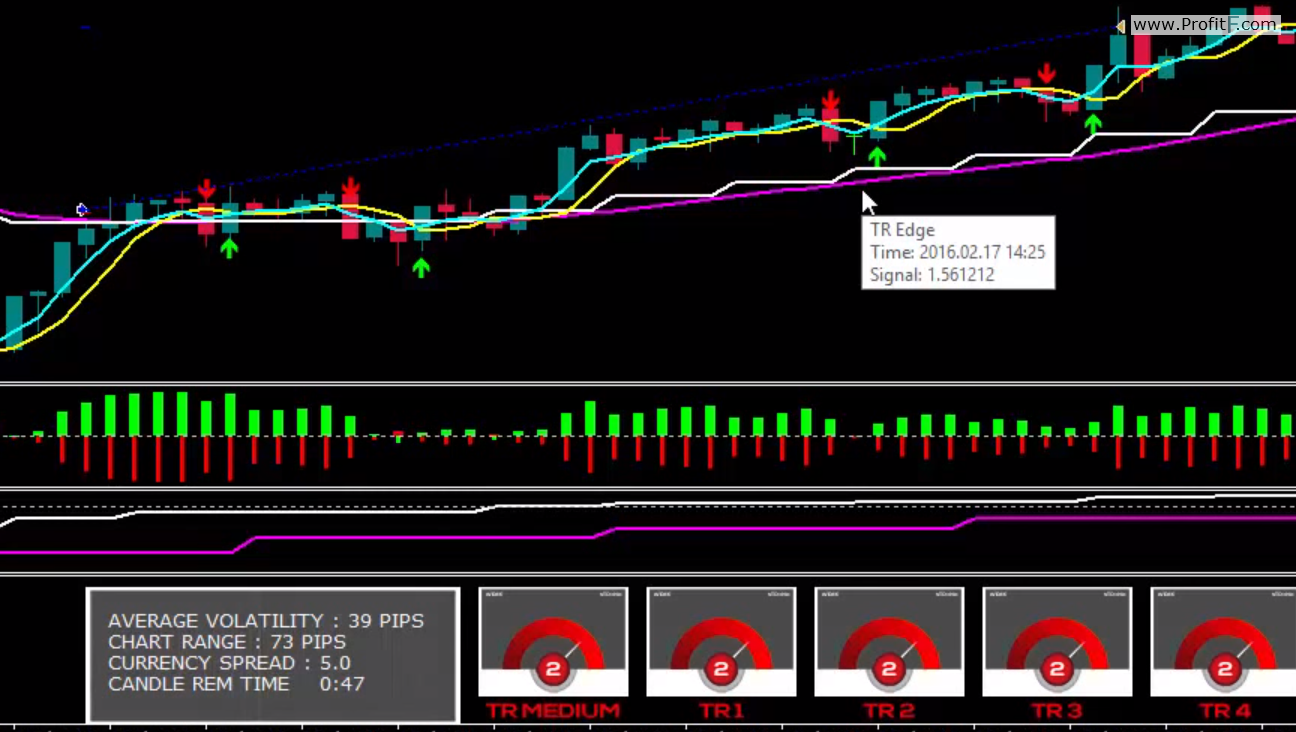Click the CHART RANGE : 73 PIPS line

pos(227,642)
